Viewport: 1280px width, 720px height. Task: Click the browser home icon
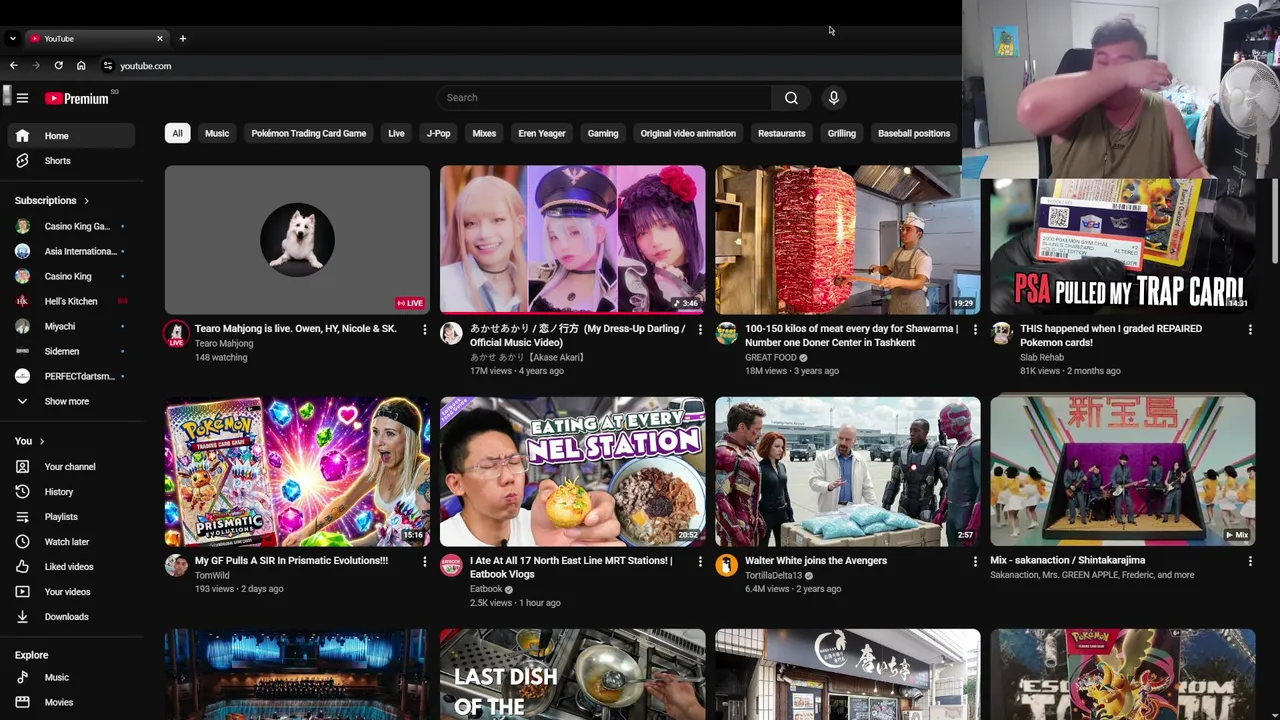(81, 66)
